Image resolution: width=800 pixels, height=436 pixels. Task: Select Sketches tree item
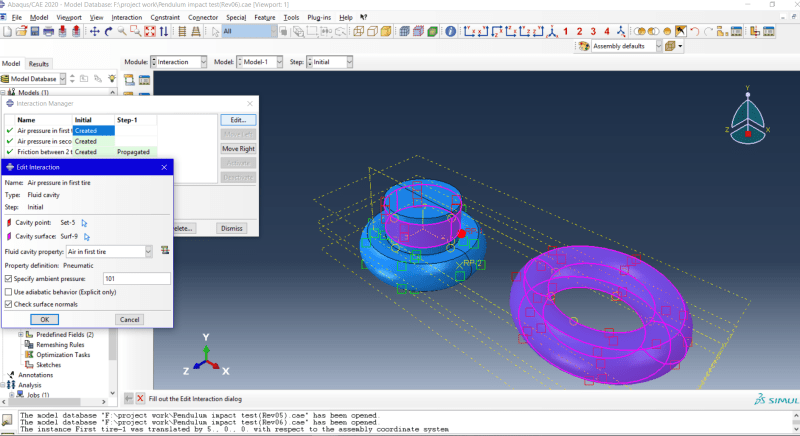click(48, 365)
